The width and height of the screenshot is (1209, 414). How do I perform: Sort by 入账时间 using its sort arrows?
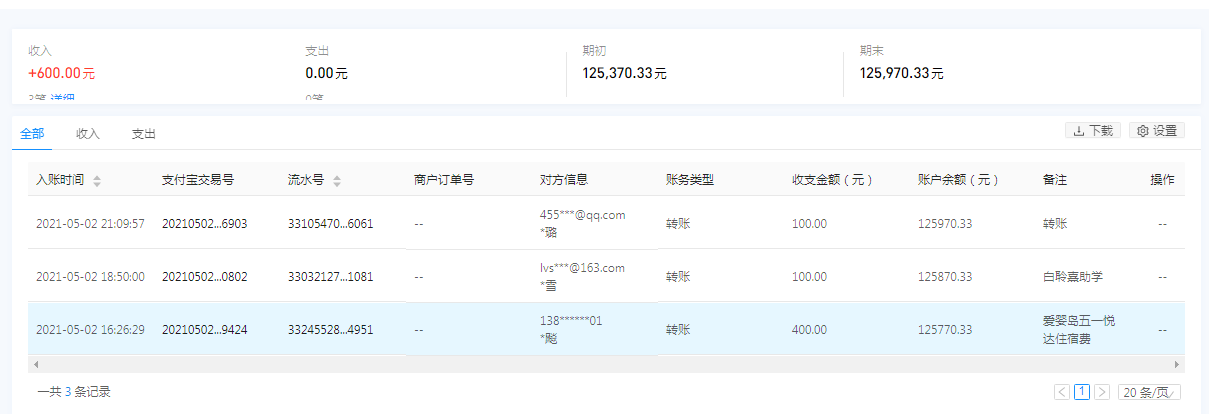pos(97,181)
